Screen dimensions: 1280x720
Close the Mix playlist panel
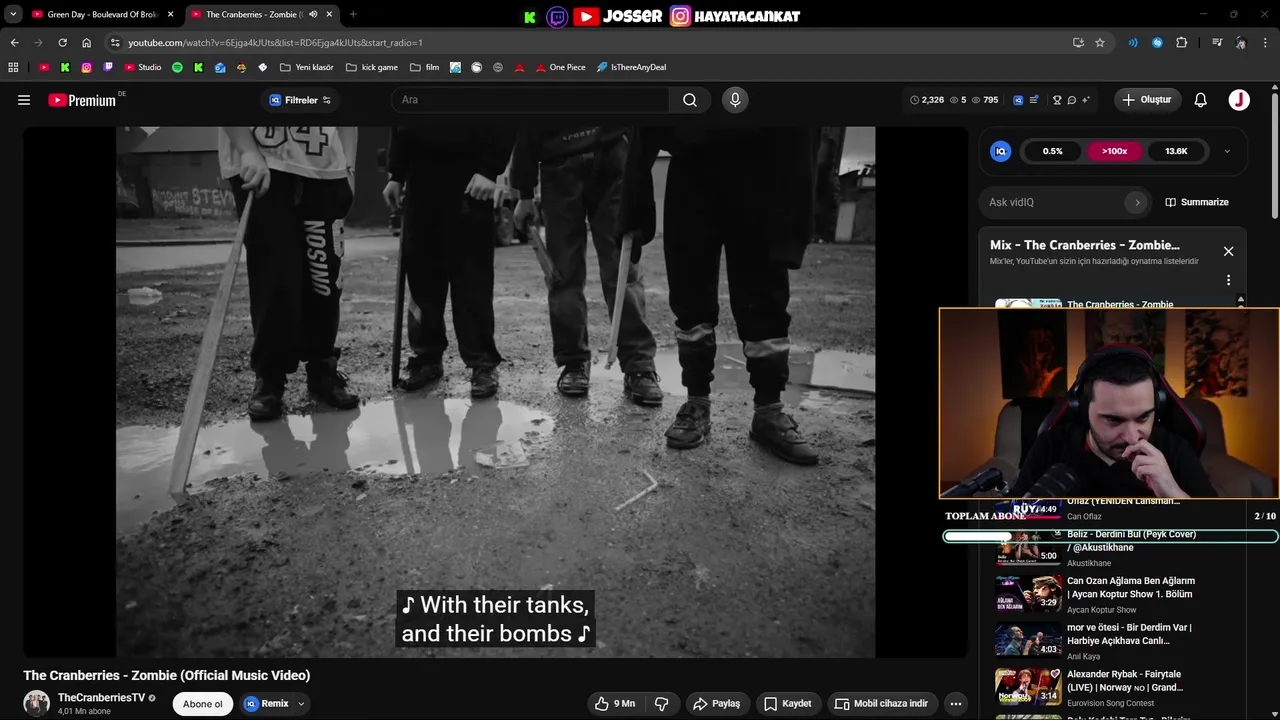(x=1228, y=251)
